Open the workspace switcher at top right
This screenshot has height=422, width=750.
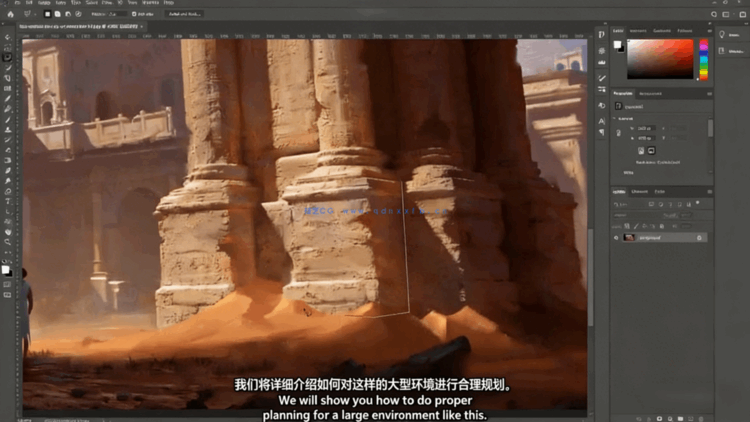point(726,14)
